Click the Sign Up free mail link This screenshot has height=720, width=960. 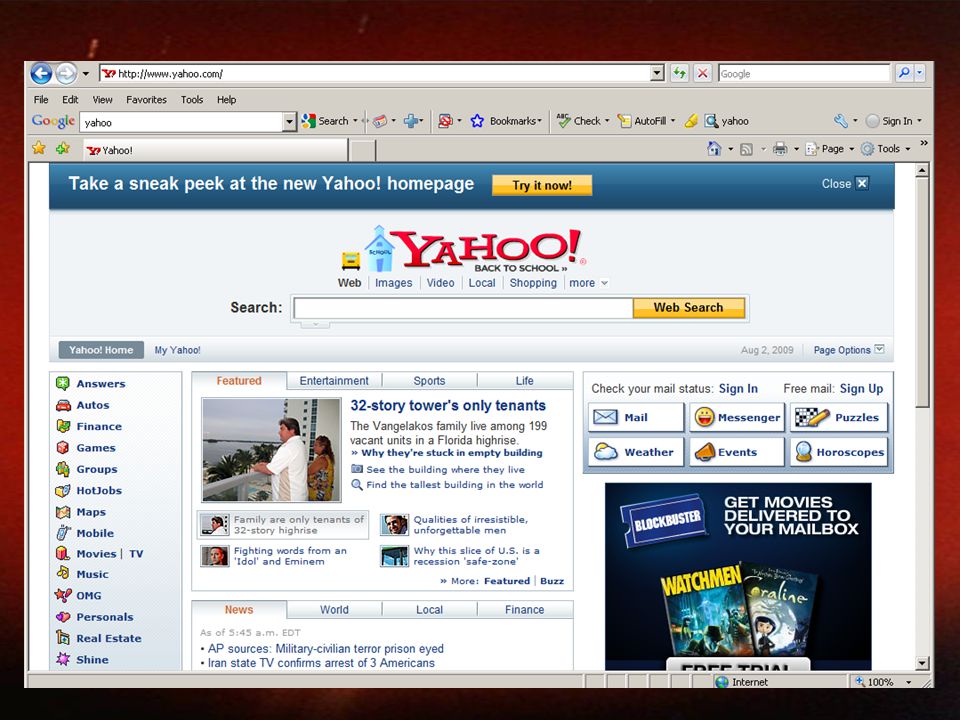tap(861, 389)
